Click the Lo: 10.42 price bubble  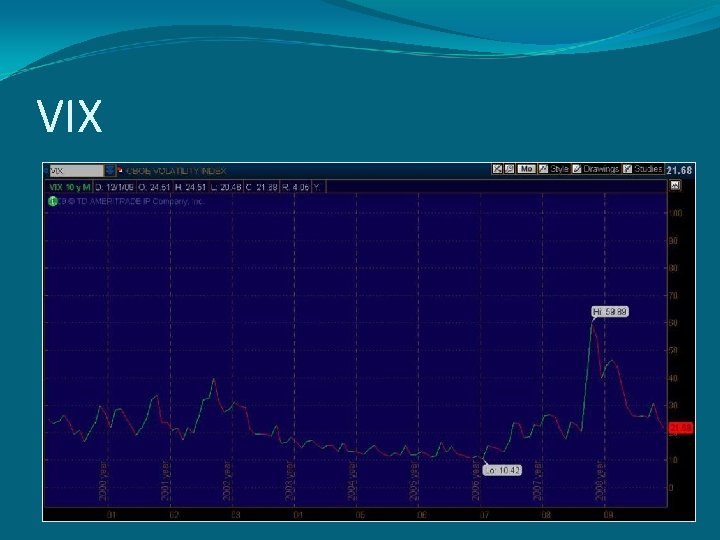point(502,470)
